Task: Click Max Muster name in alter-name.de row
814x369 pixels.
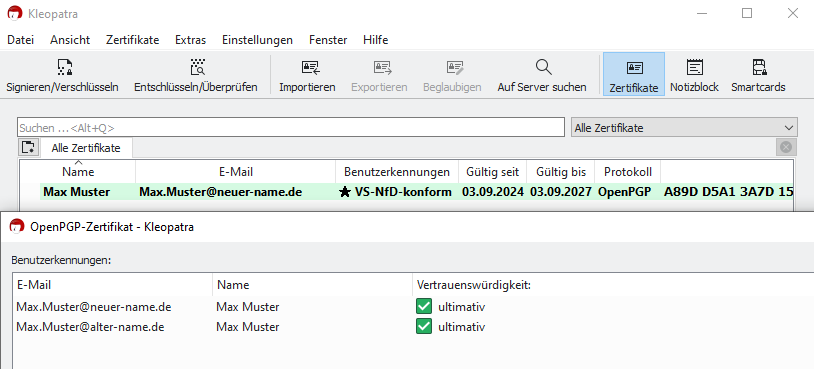Action: [248, 327]
